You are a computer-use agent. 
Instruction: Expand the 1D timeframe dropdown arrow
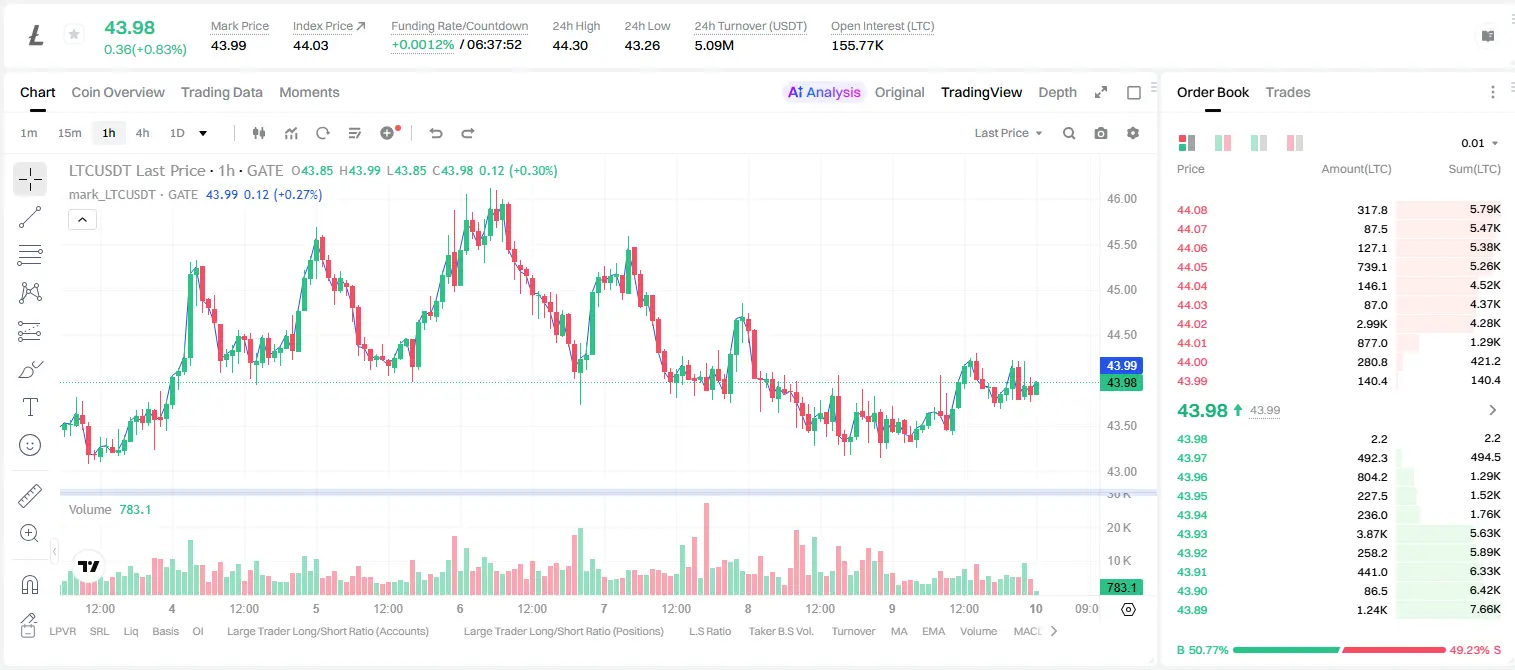click(203, 133)
